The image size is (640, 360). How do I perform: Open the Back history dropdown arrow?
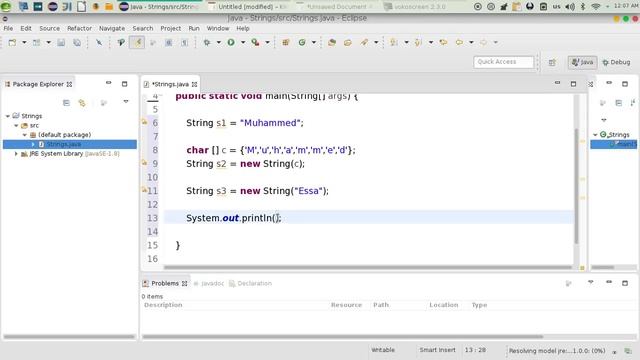(471, 42)
